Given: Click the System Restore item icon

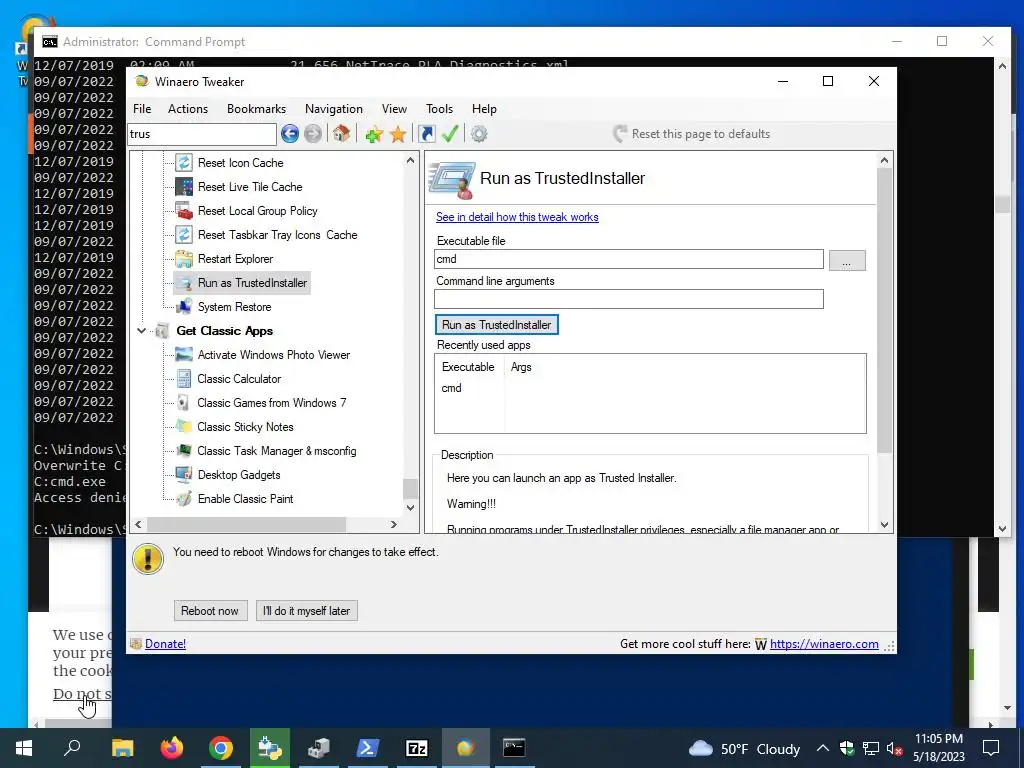Looking at the screenshot, I should pyautogui.click(x=184, y=306).
